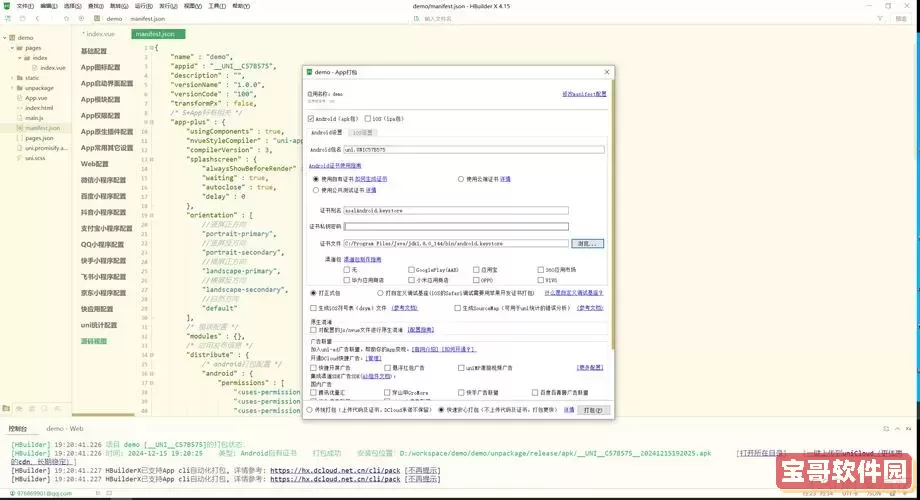
Task: Collapse the index folder under pages
Action: (19, 58)
